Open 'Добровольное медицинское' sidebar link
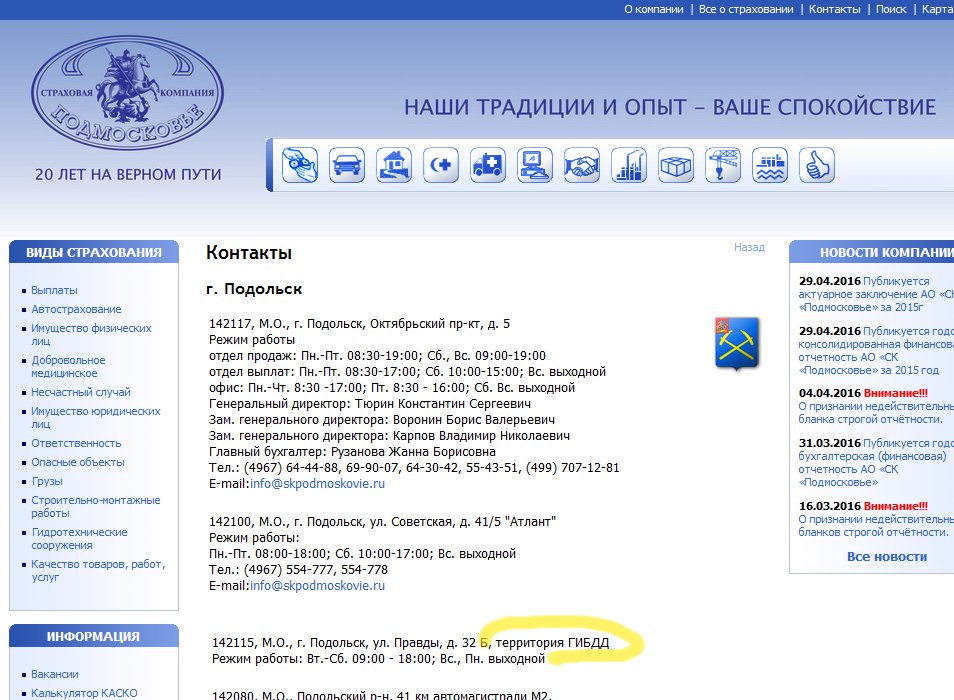This screenshot has width=954, height=700. [x=68, y=367]
